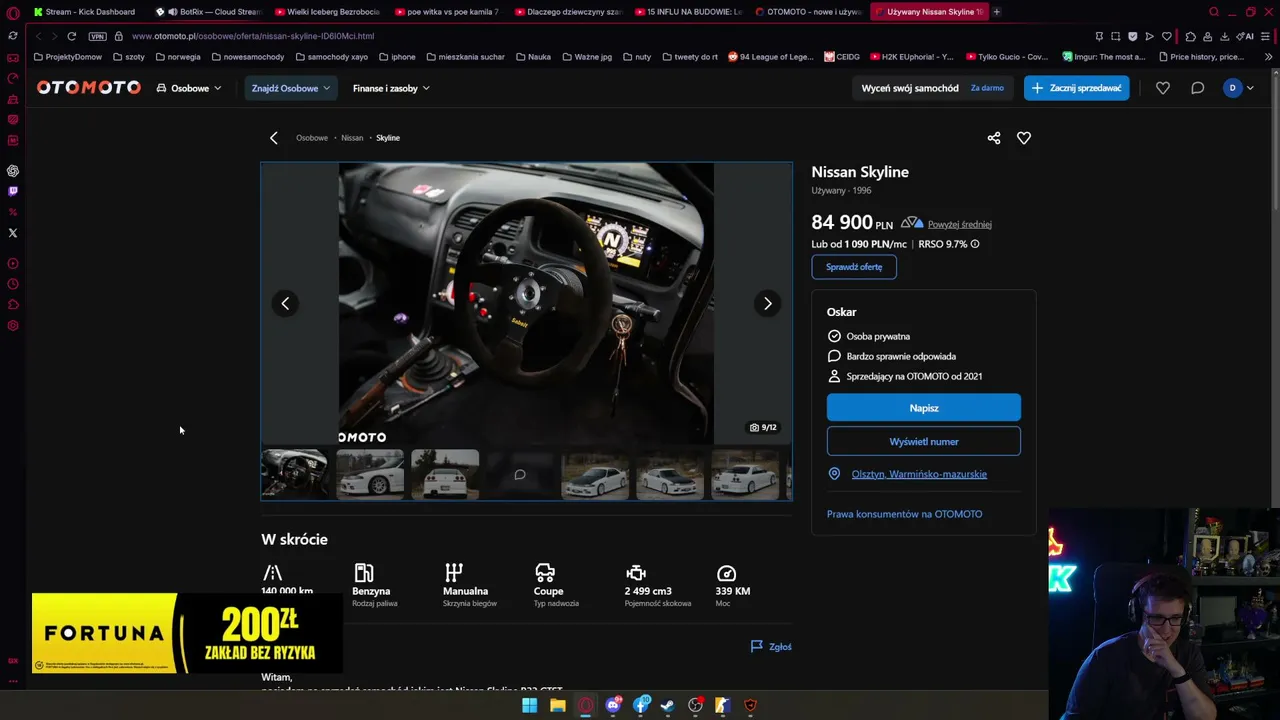
Task: Switch to the OTOMOTO - nowe i używane tab
Action: 807,12
